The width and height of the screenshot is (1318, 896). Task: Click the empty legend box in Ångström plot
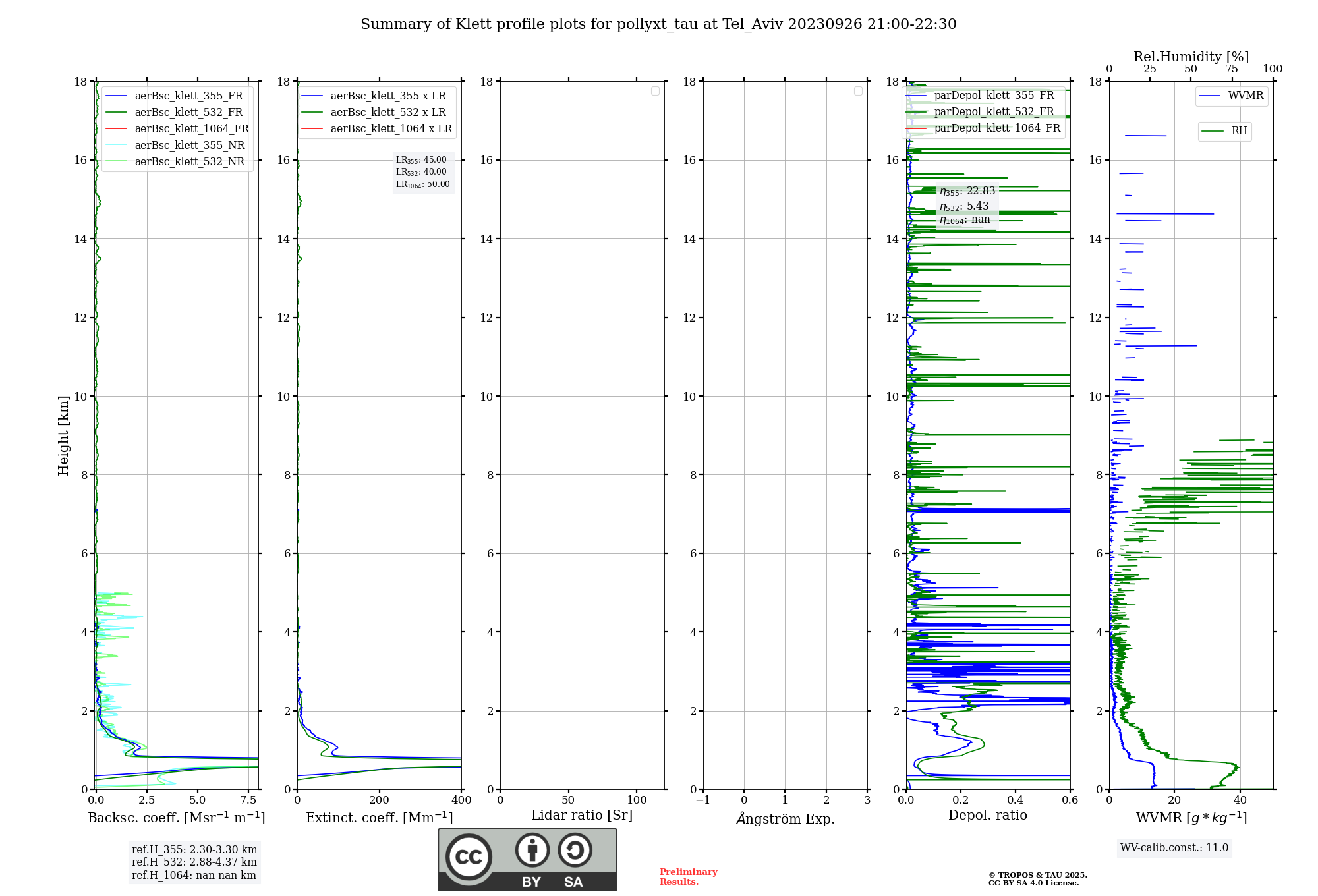[858, 91]
